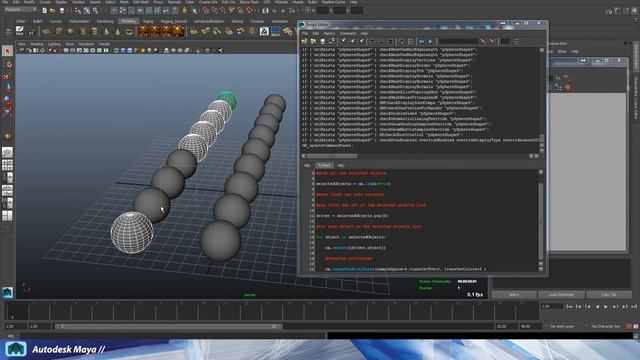640x360 pixels.
Task: Click Copy Tab button
Action: [609, 295]
